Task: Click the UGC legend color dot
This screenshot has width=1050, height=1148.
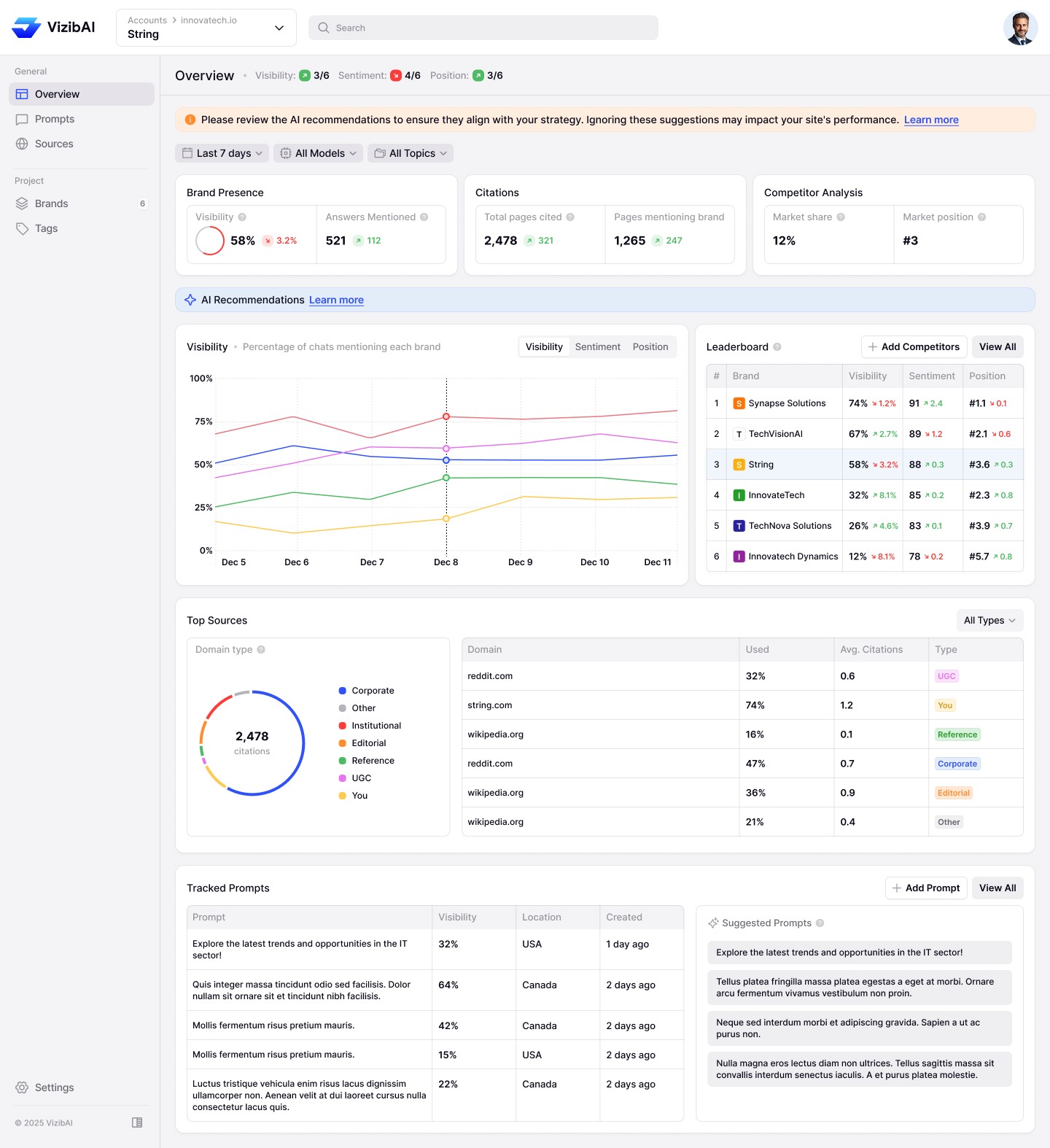Action: 343,778
